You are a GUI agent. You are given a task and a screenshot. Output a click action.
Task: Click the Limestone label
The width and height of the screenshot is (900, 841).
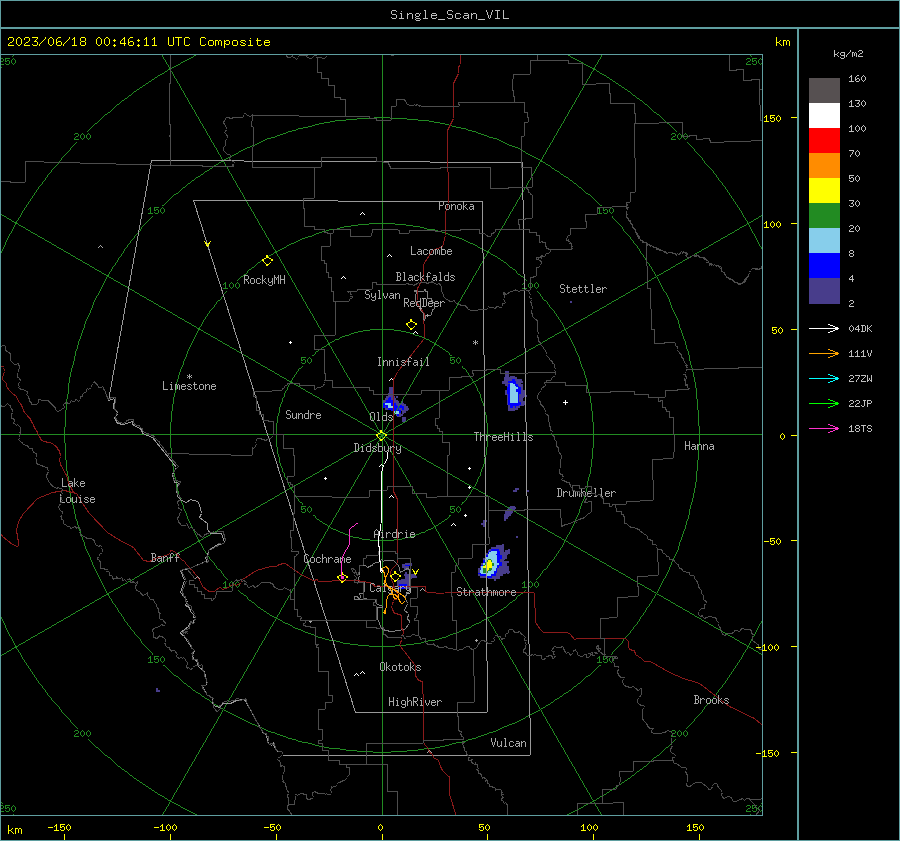pyautogui.click(x=189, y=386)
